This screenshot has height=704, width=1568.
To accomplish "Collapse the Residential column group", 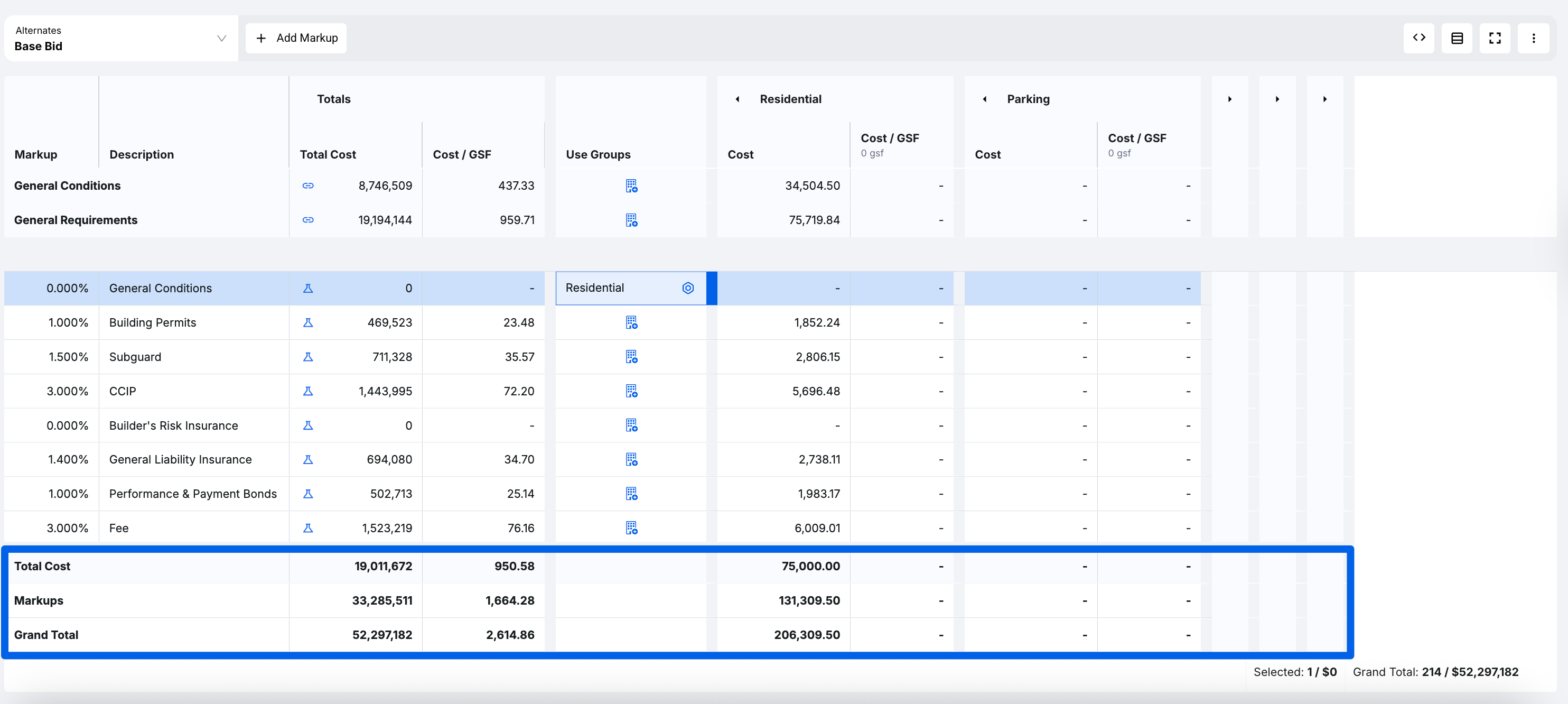I will tap(737, 99).
